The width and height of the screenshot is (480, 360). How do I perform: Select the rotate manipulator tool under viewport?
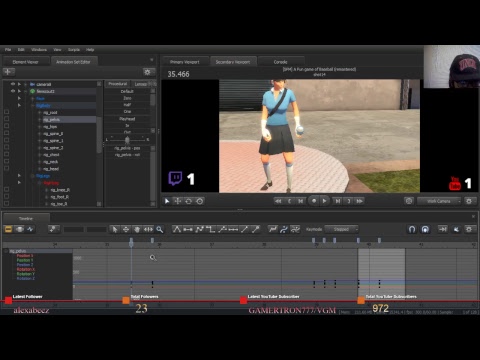[x=189, y=201]
